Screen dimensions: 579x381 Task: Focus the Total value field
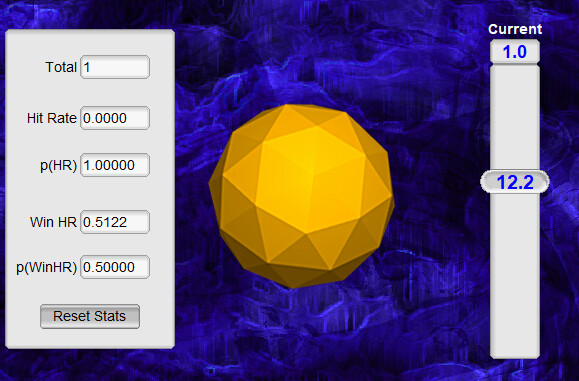point(115,67)
